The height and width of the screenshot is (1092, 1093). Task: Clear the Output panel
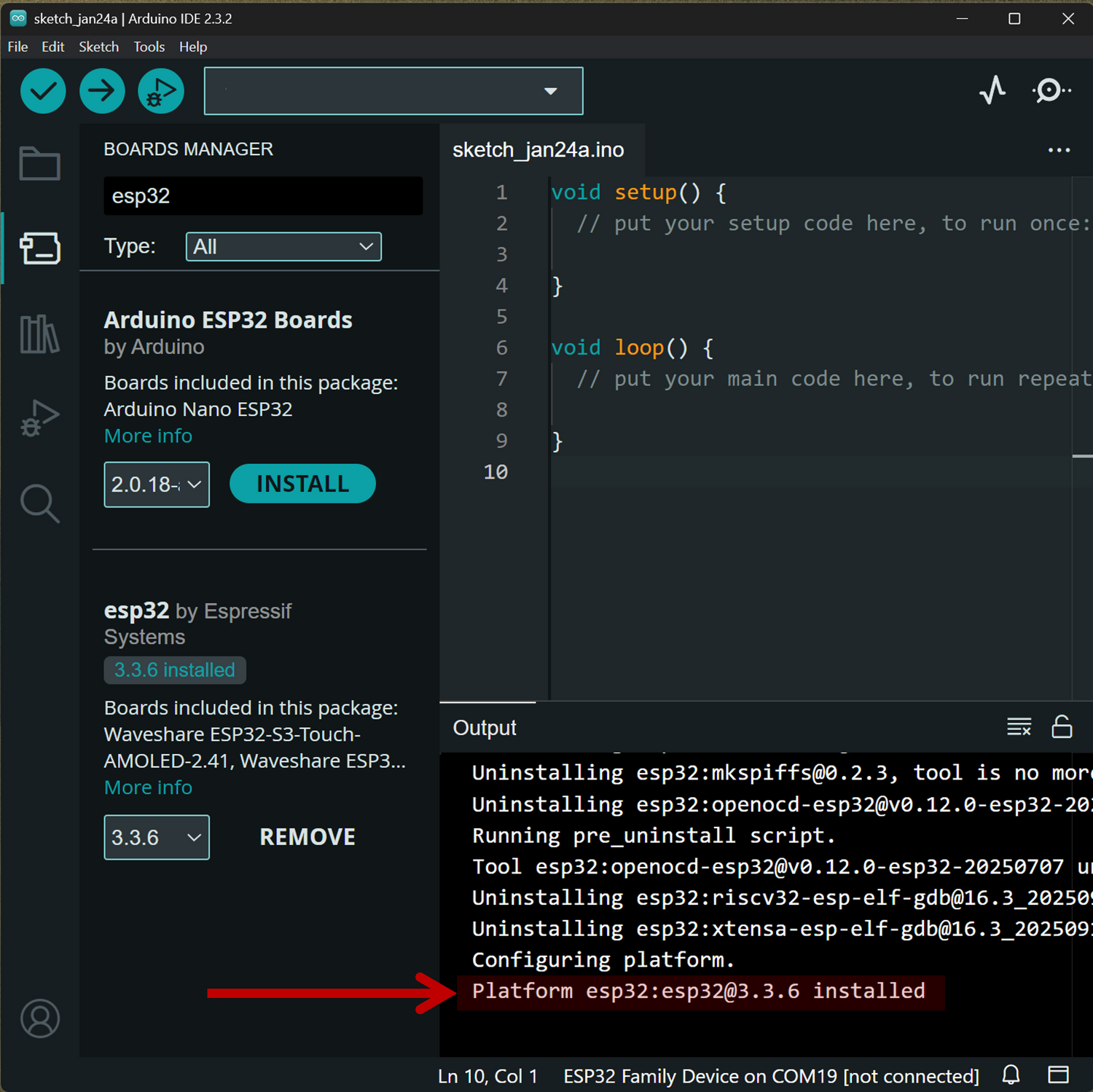tap(1019, 727)
